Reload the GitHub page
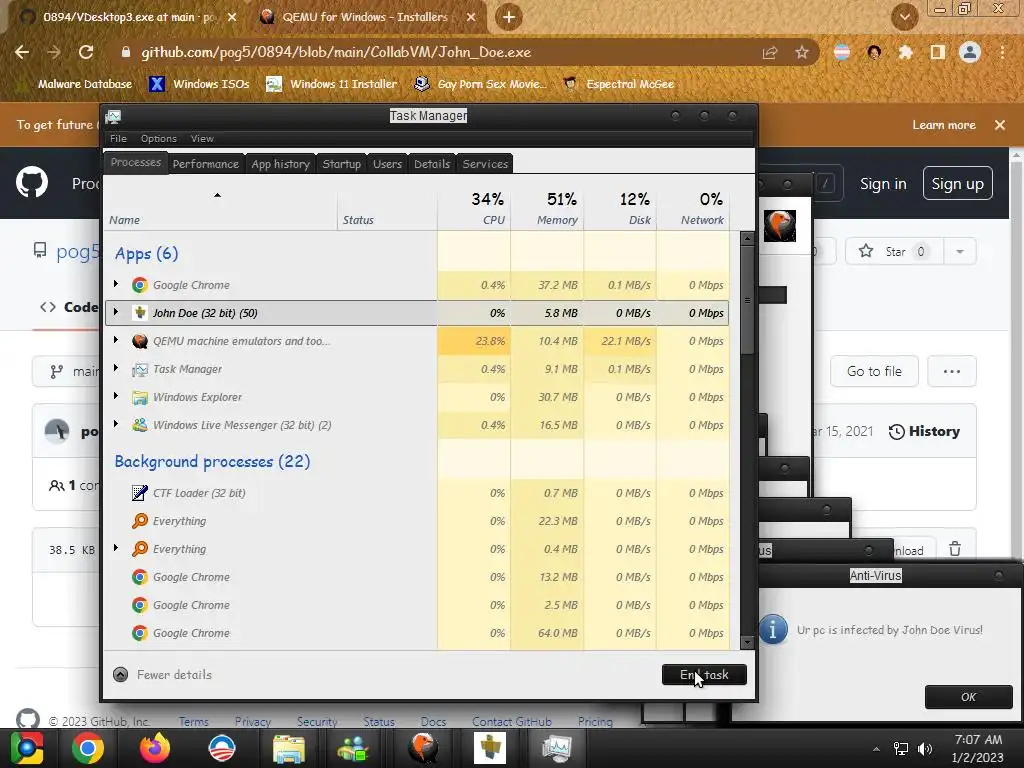 86,52
